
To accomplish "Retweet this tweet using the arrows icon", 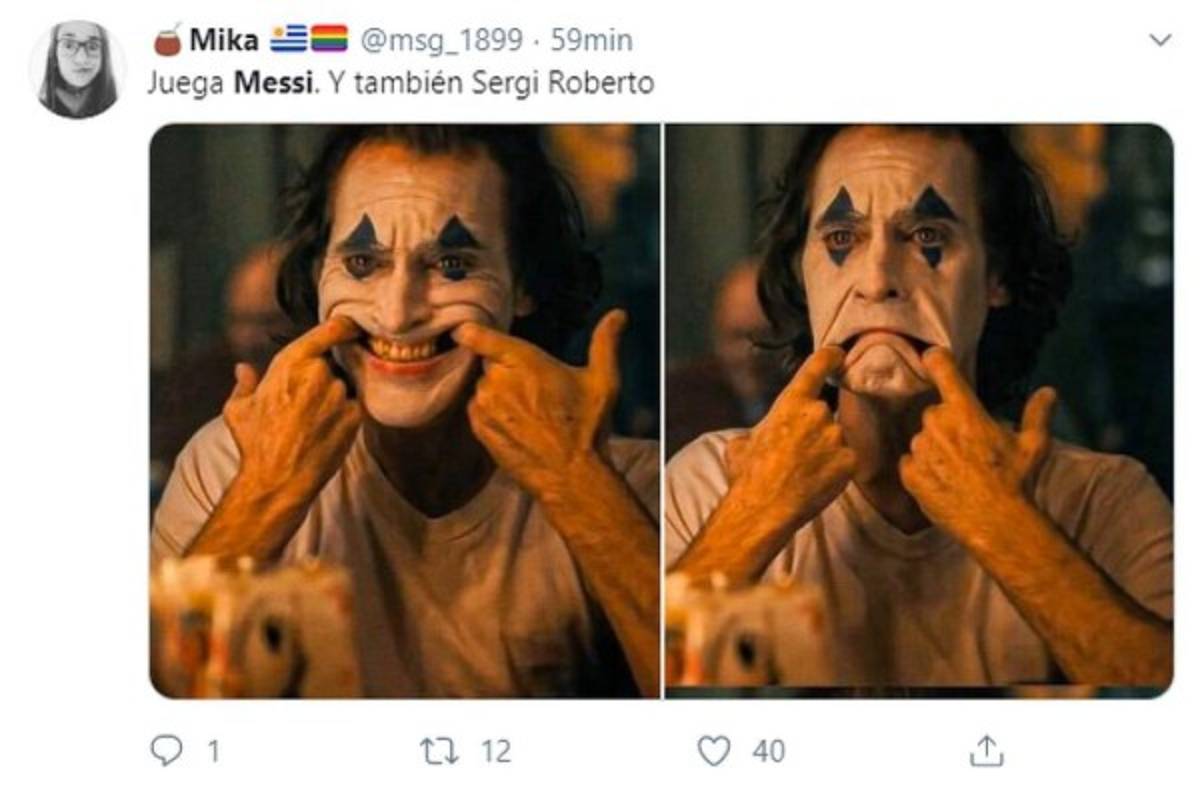I will pyautogui.click(x=439, y=750).
